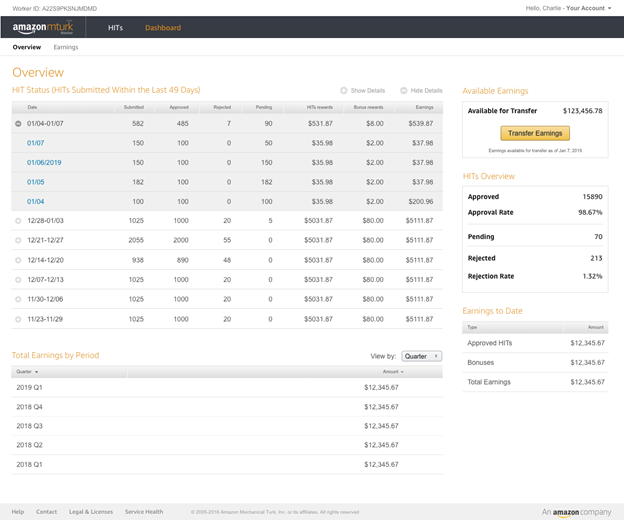
Task: Expand the 12/28-01/03 week row
Action: point(18,221)
